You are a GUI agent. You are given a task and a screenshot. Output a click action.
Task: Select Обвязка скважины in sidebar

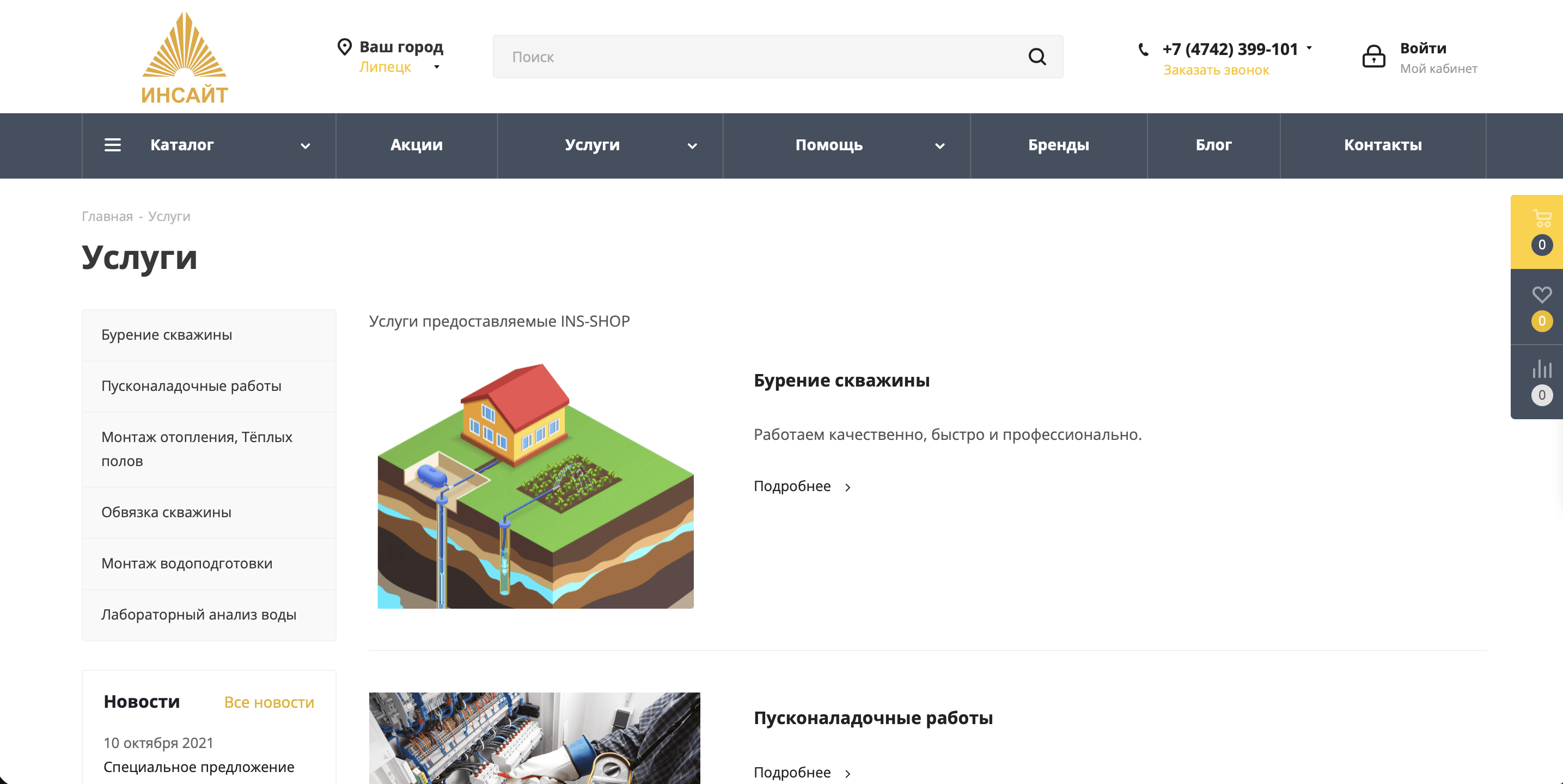[166, 512]
